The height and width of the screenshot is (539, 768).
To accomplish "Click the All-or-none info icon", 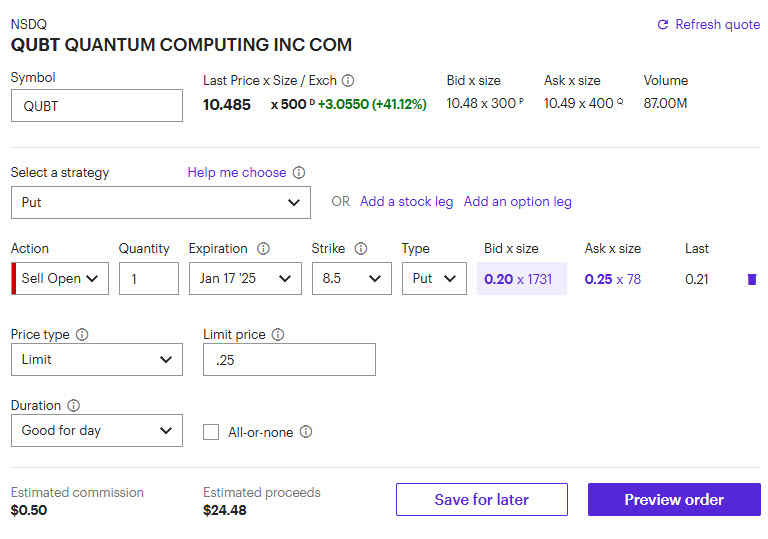I will (x=306, y=432).
